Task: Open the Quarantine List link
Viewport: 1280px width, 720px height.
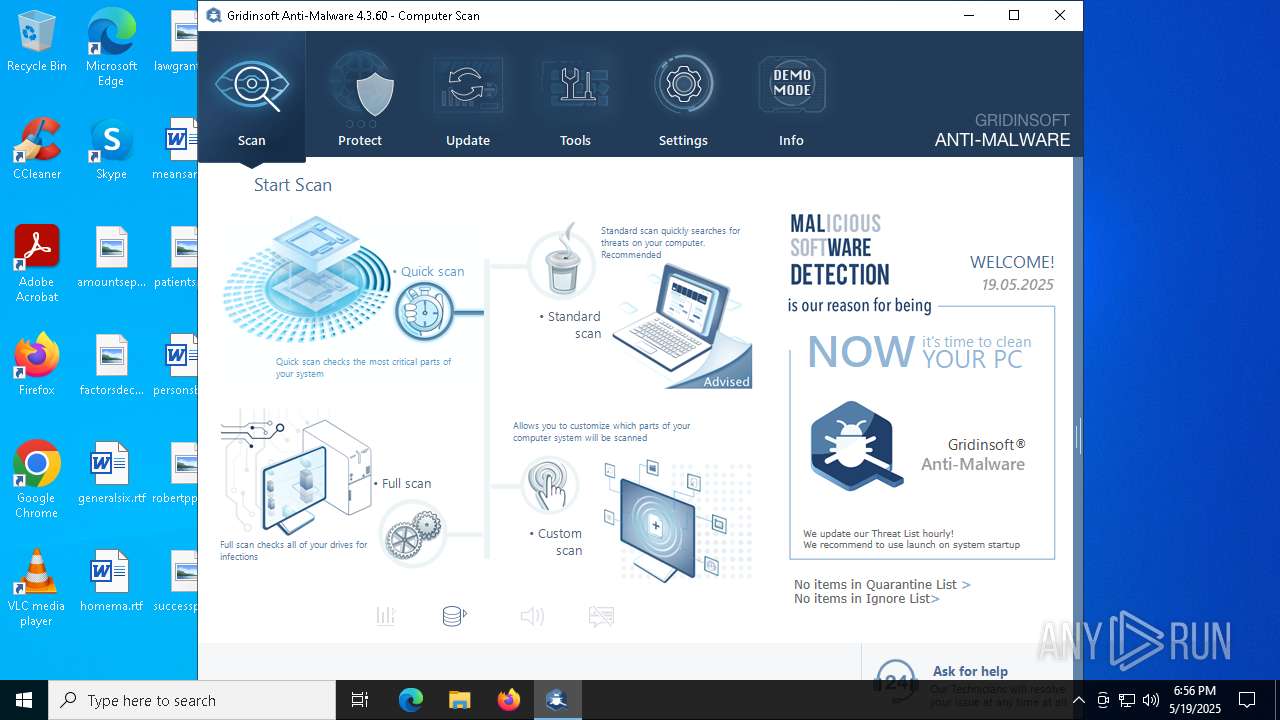Action: (882, 585)
